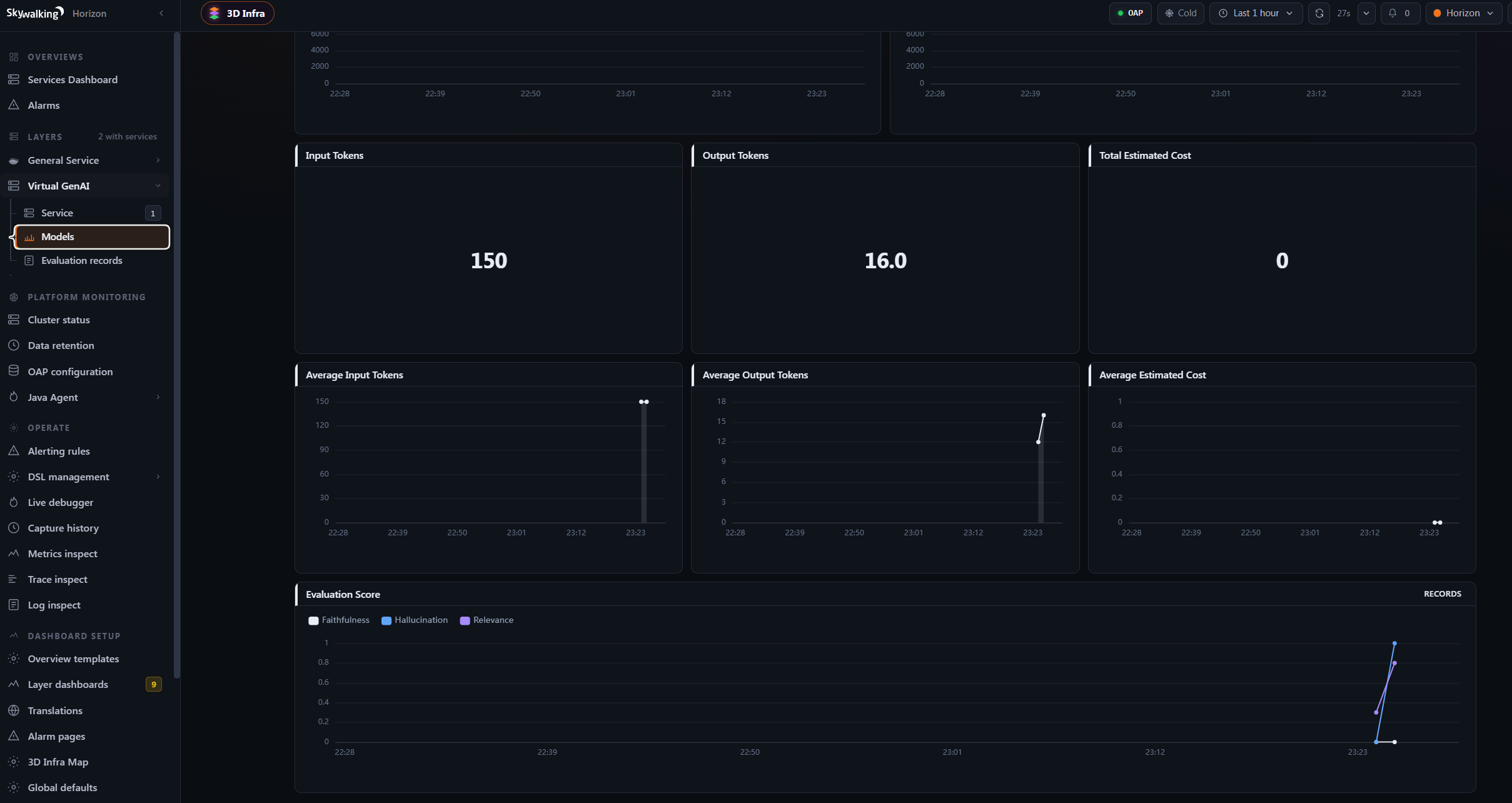Screen dimensions: 1512x803
Task: Toggle the Faithfulness legend series
Action: pyautogui.click(x=339, y=620)
